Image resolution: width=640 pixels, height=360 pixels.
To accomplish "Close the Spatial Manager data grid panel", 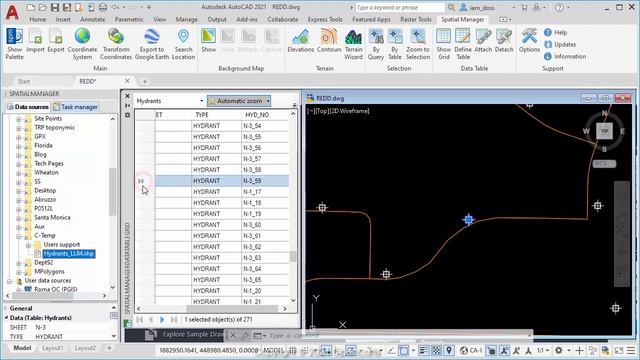I will point(127,96).
